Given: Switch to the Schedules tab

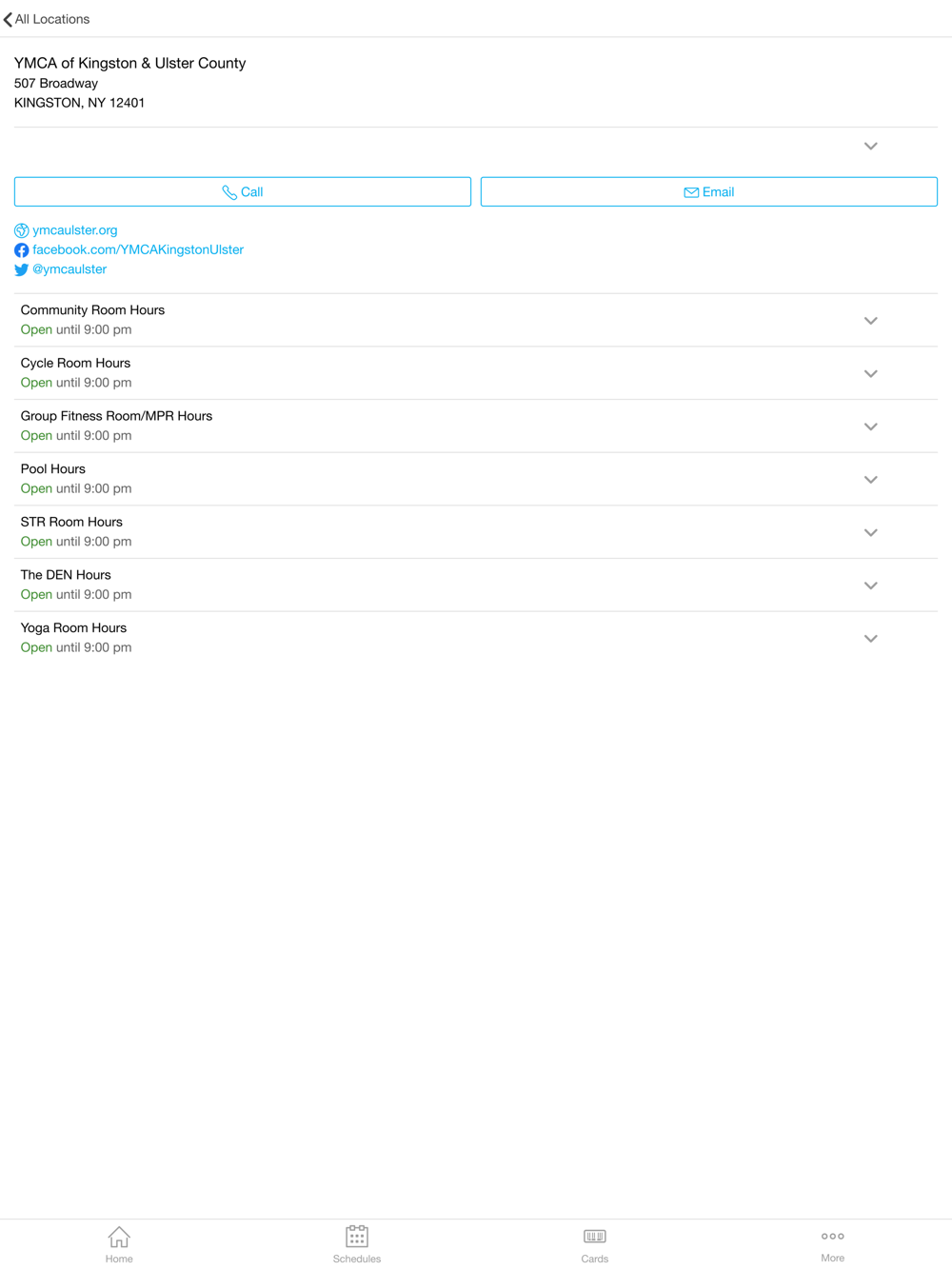Looking at the screenshot, I should coord(357,1244).
